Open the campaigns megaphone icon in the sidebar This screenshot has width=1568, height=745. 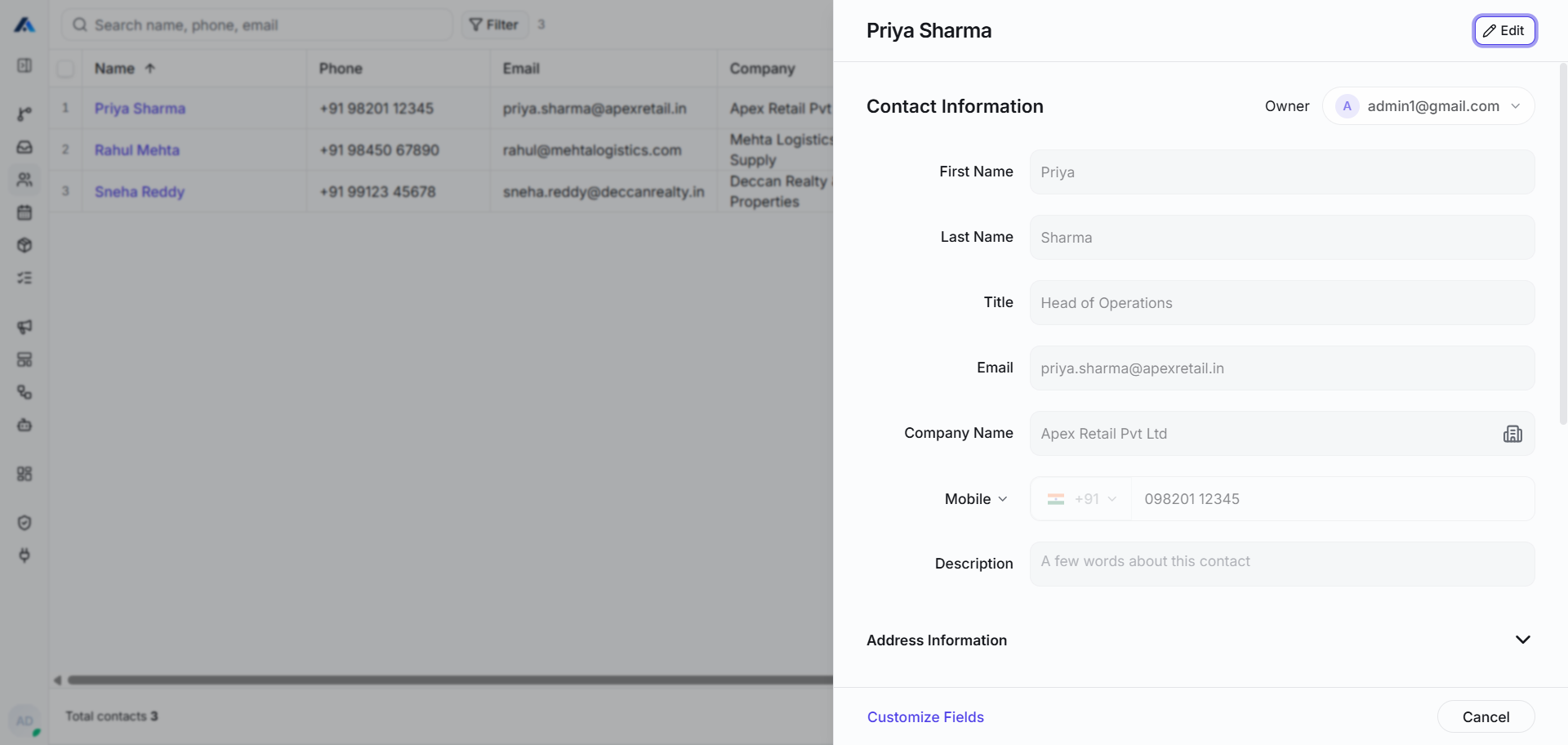[24, 327]
